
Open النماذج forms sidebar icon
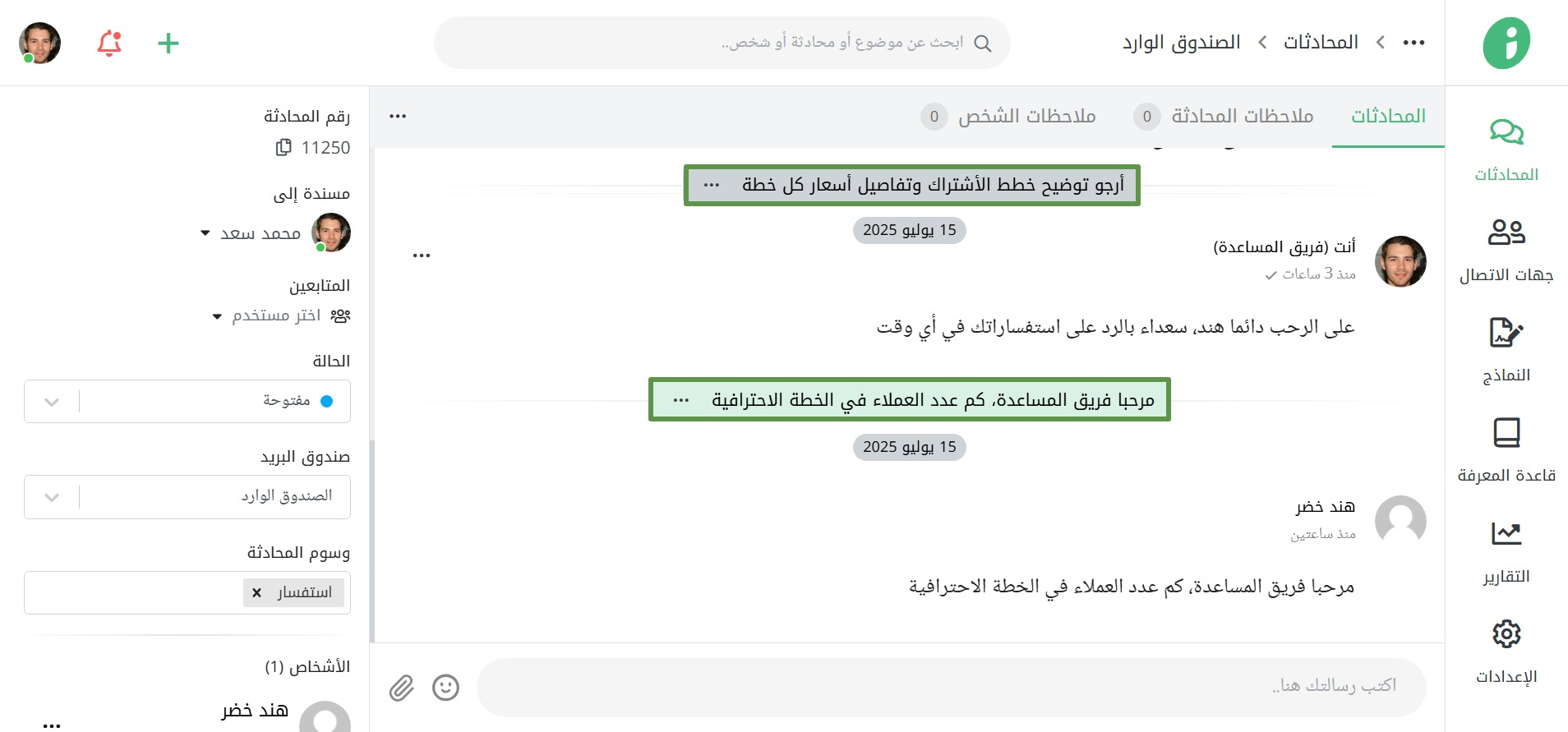coord(1506,333)
